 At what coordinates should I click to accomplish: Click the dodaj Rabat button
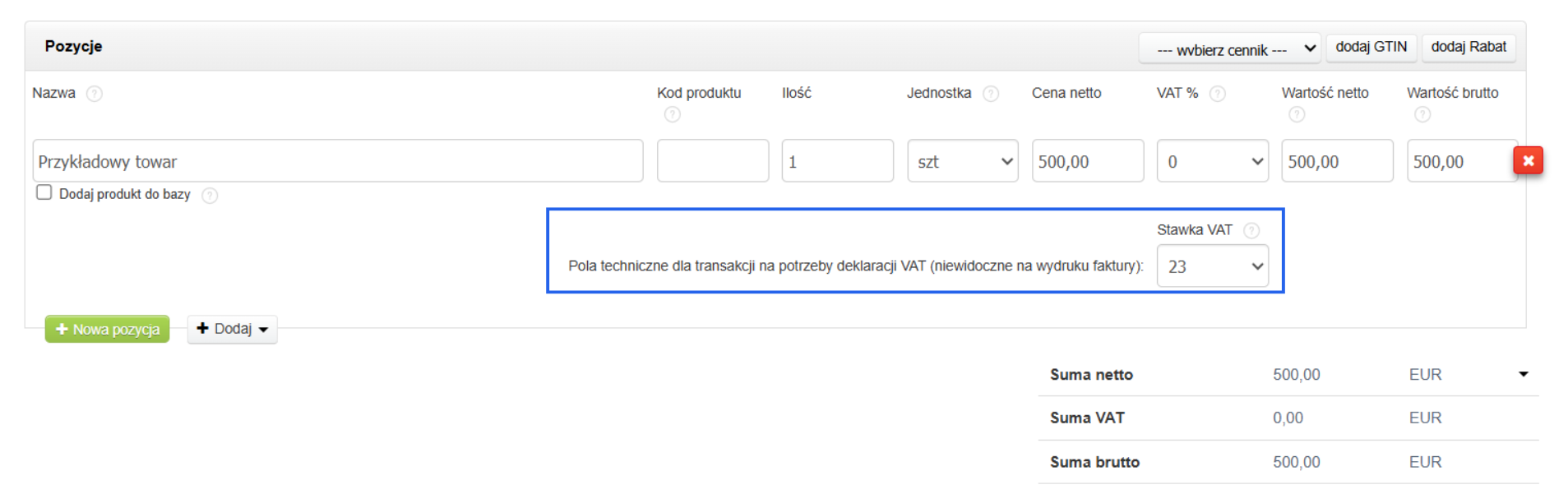[x=1469, y=47]
